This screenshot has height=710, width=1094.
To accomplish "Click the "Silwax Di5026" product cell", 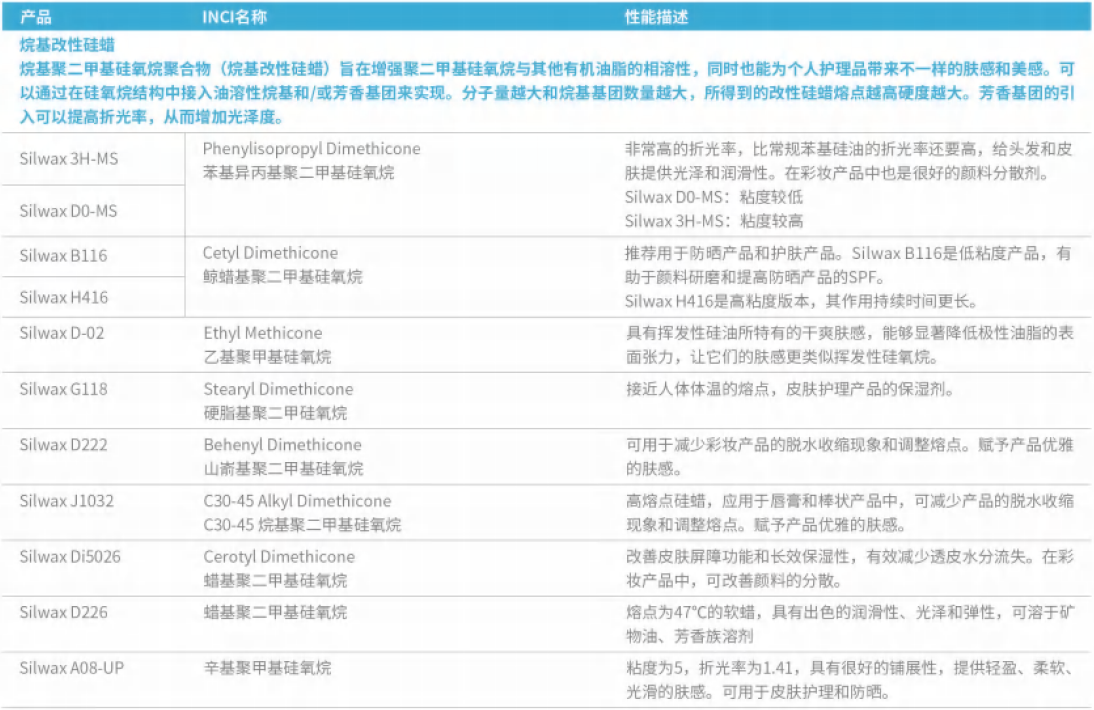I will click(x=70, y=557).
